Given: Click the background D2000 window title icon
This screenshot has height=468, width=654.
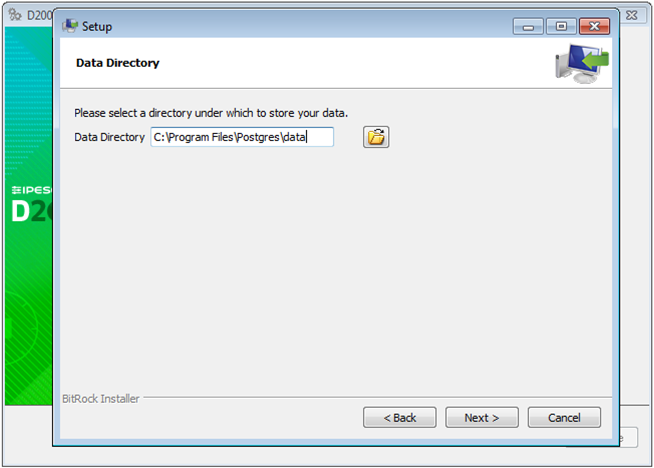Looking at the screenshot, I should click(x=14, y=17).
